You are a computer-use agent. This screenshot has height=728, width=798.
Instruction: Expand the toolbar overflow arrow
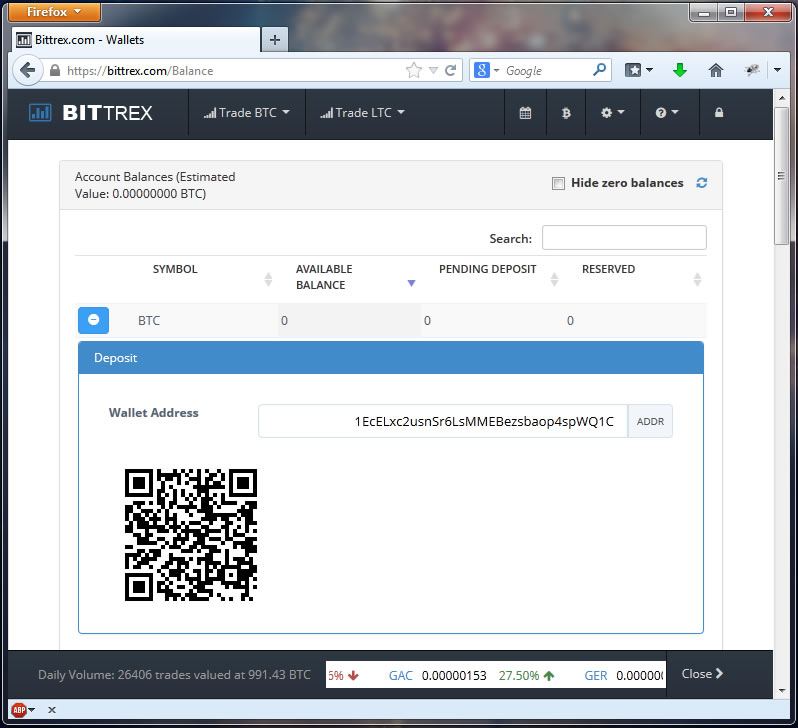tap(777, 70)
